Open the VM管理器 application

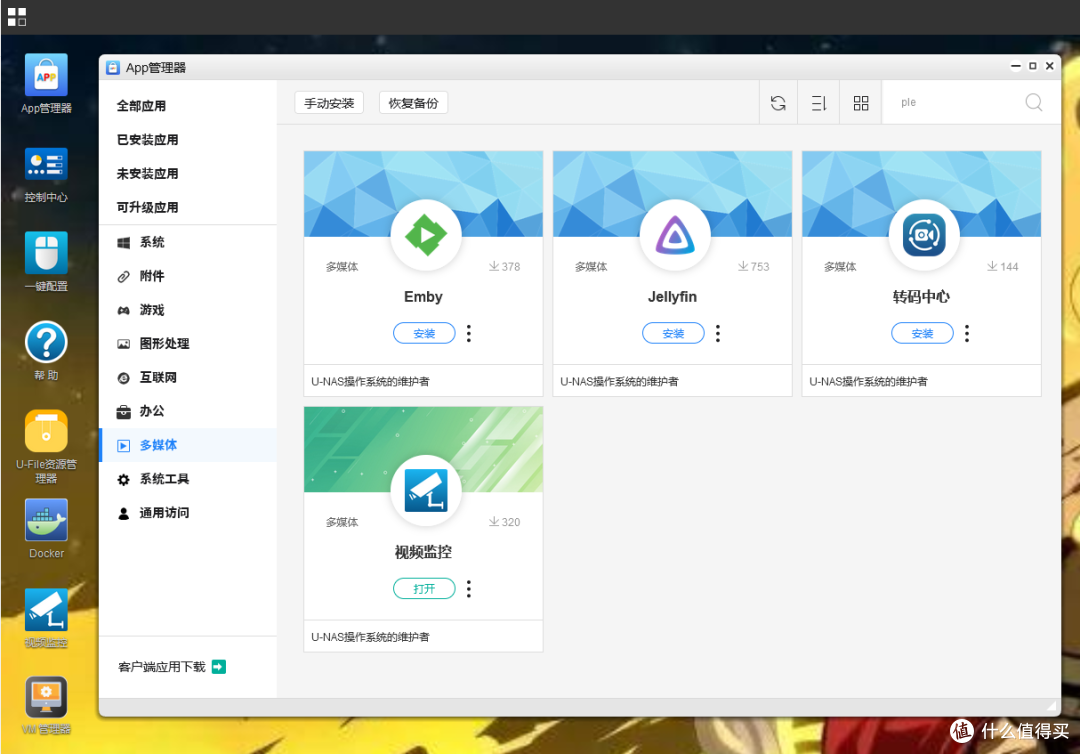(x=45, y=698)
